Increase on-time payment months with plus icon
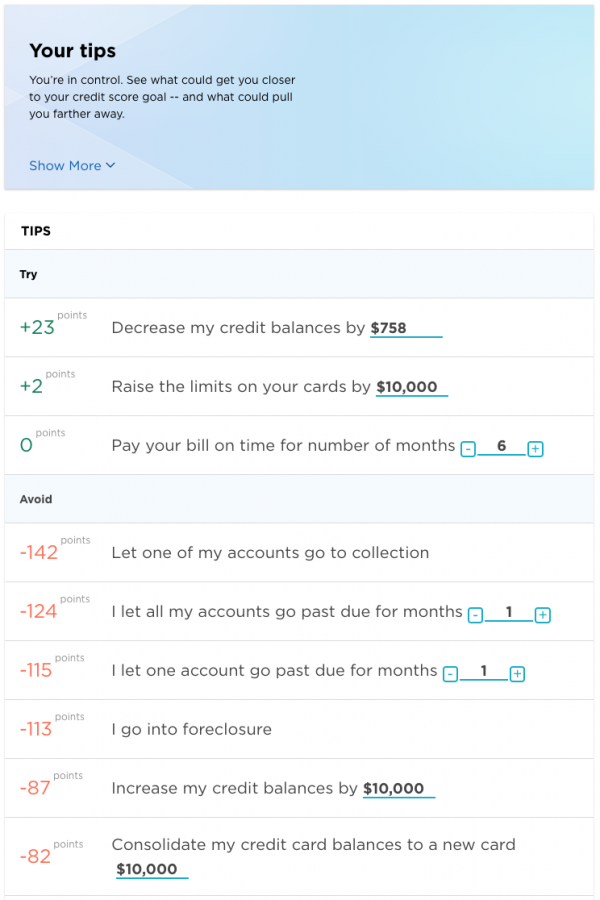 coord(535,450)
